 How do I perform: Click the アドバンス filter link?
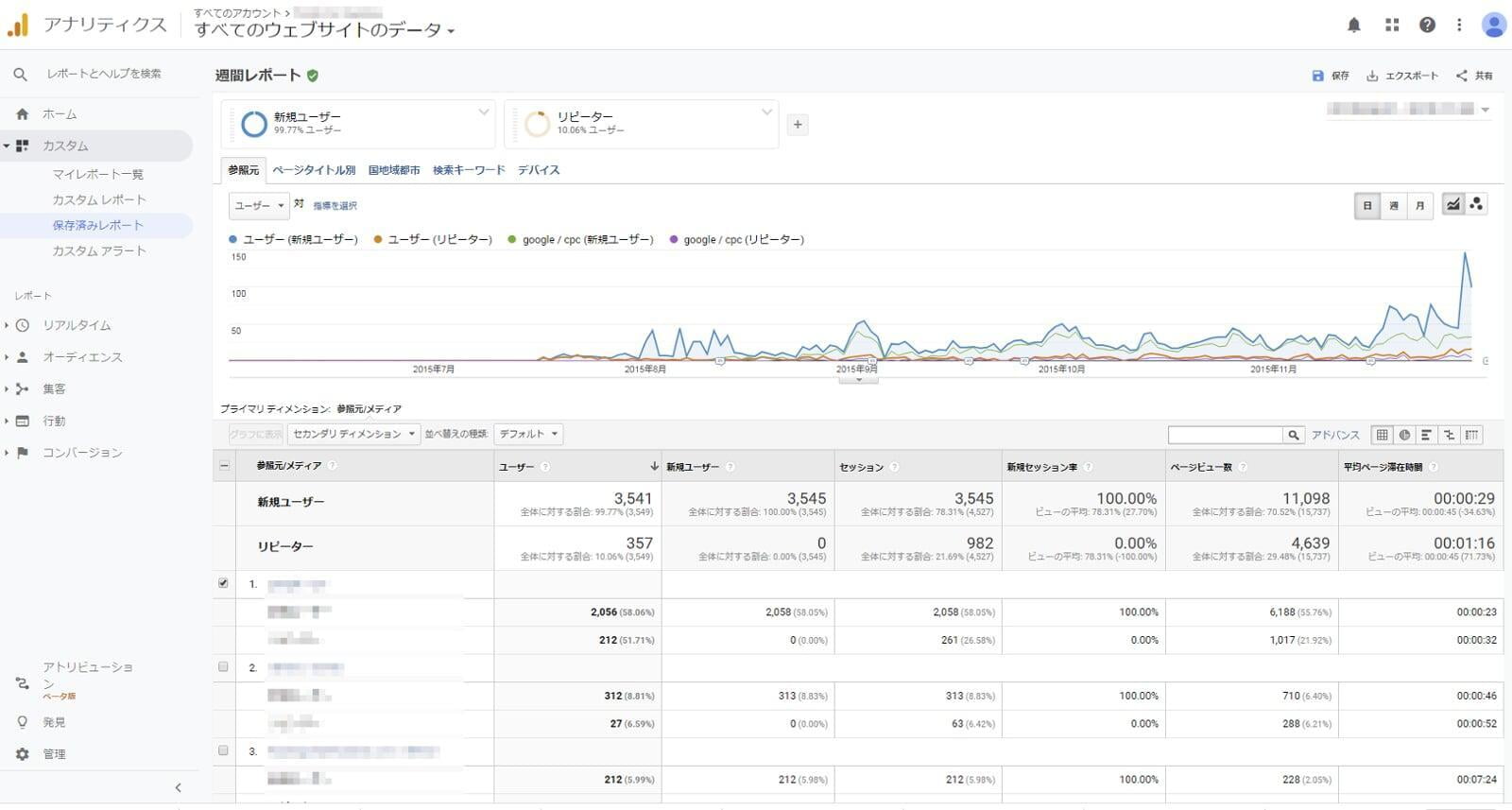tap(1335, 435)
